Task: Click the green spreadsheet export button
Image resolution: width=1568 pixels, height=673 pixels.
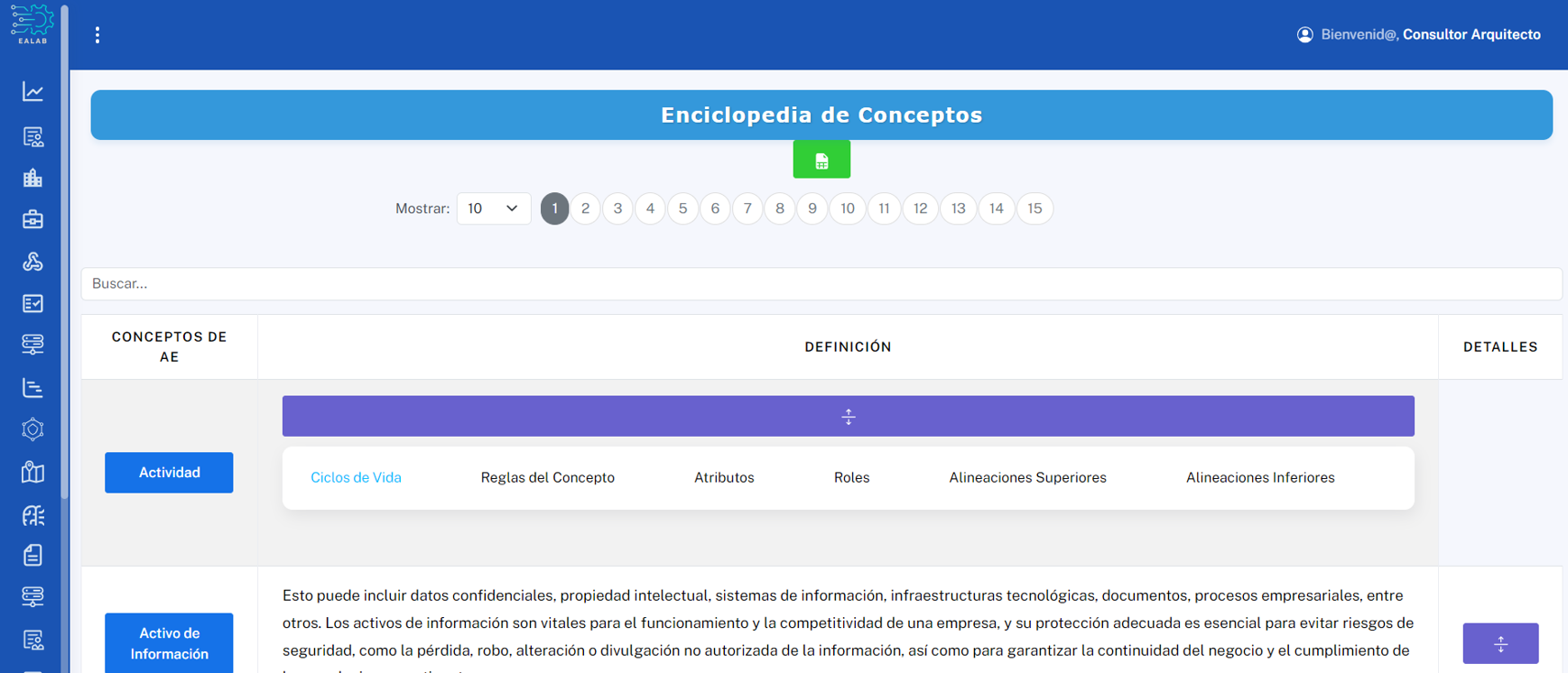Action: [821, 161]
